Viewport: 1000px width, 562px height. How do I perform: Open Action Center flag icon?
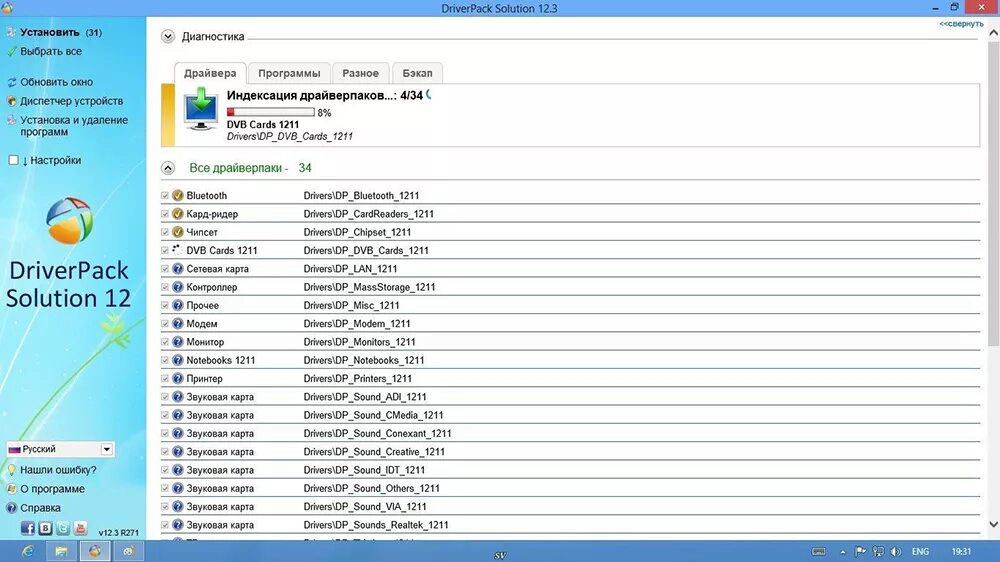tap(860, 551)
